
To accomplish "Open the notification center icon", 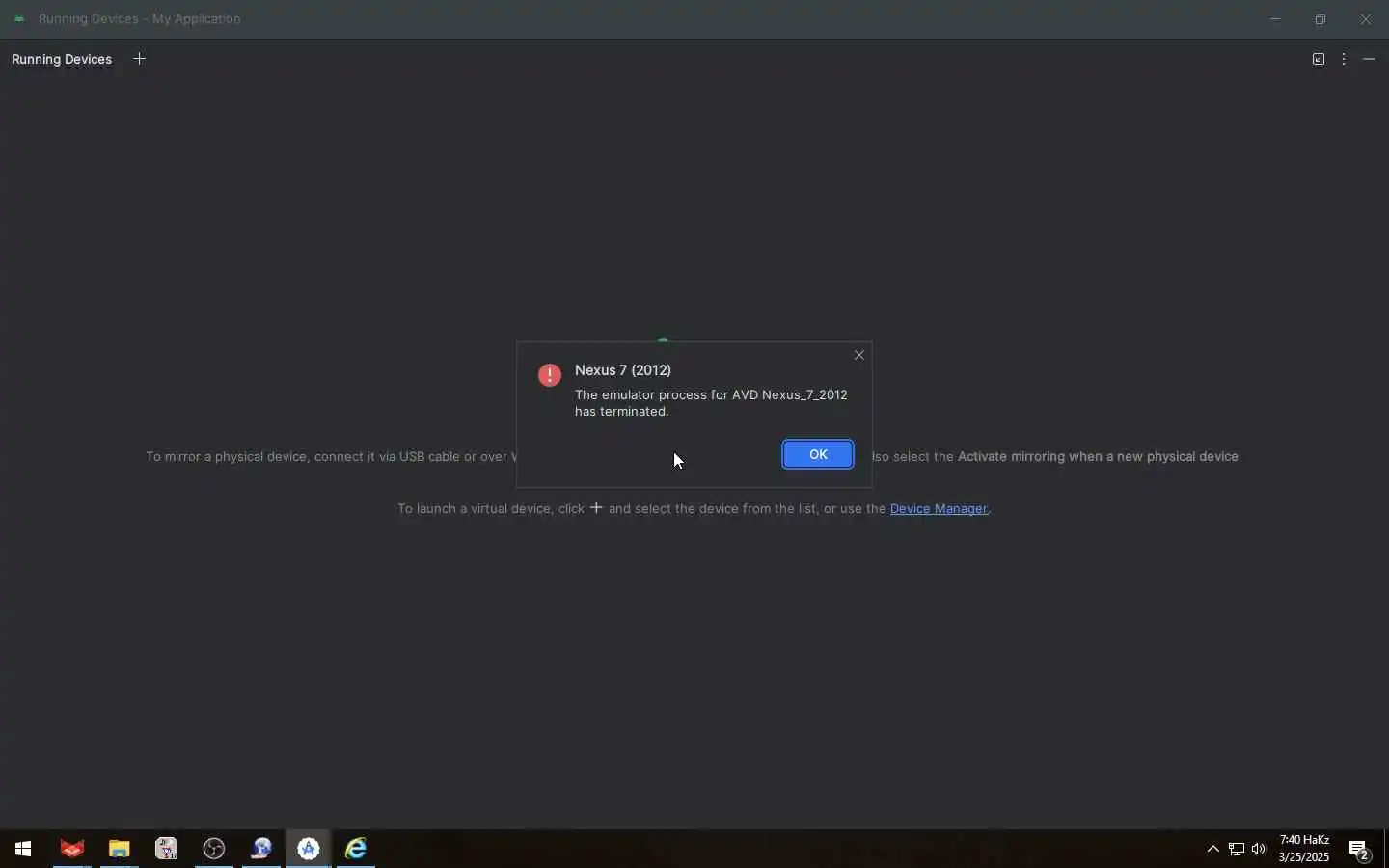I will (1360, 850).
